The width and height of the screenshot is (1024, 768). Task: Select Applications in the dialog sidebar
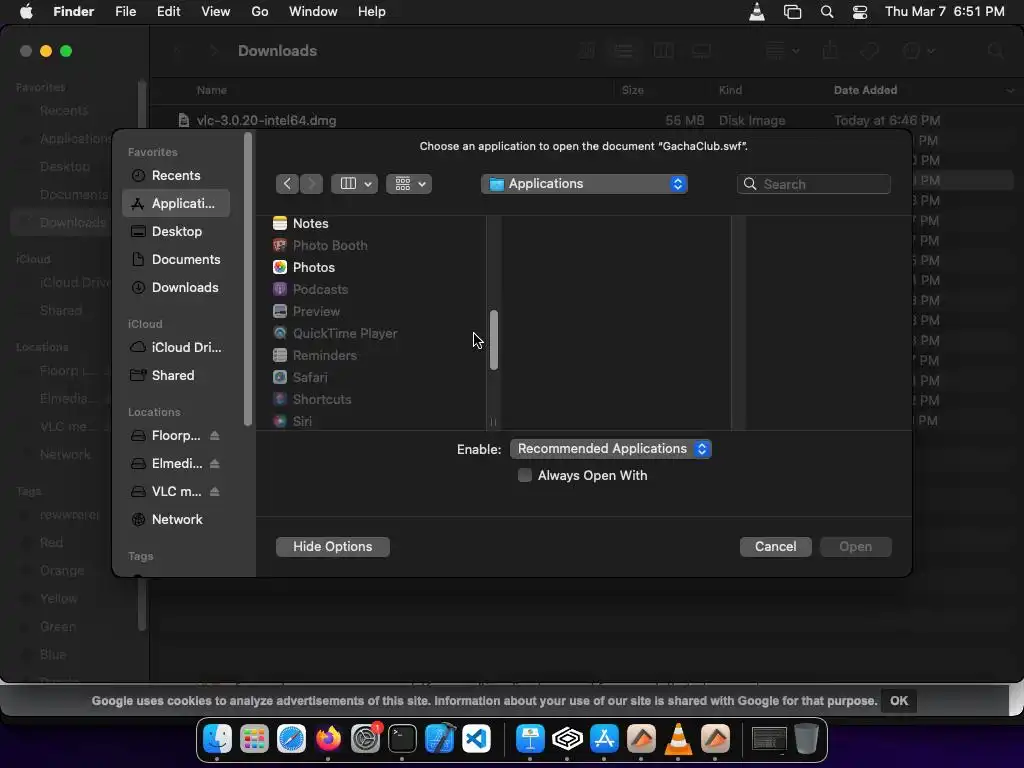(x=176, y=203)
